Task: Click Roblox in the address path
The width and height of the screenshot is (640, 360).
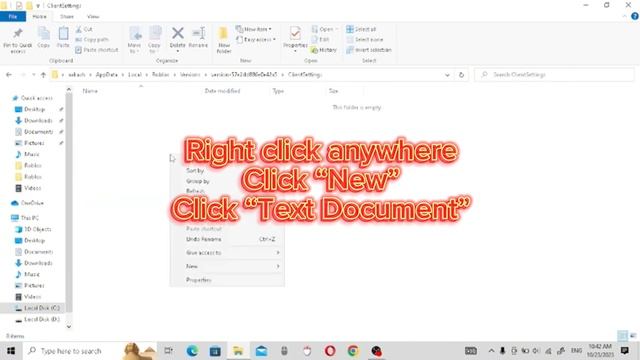Action: click(160, 75)
